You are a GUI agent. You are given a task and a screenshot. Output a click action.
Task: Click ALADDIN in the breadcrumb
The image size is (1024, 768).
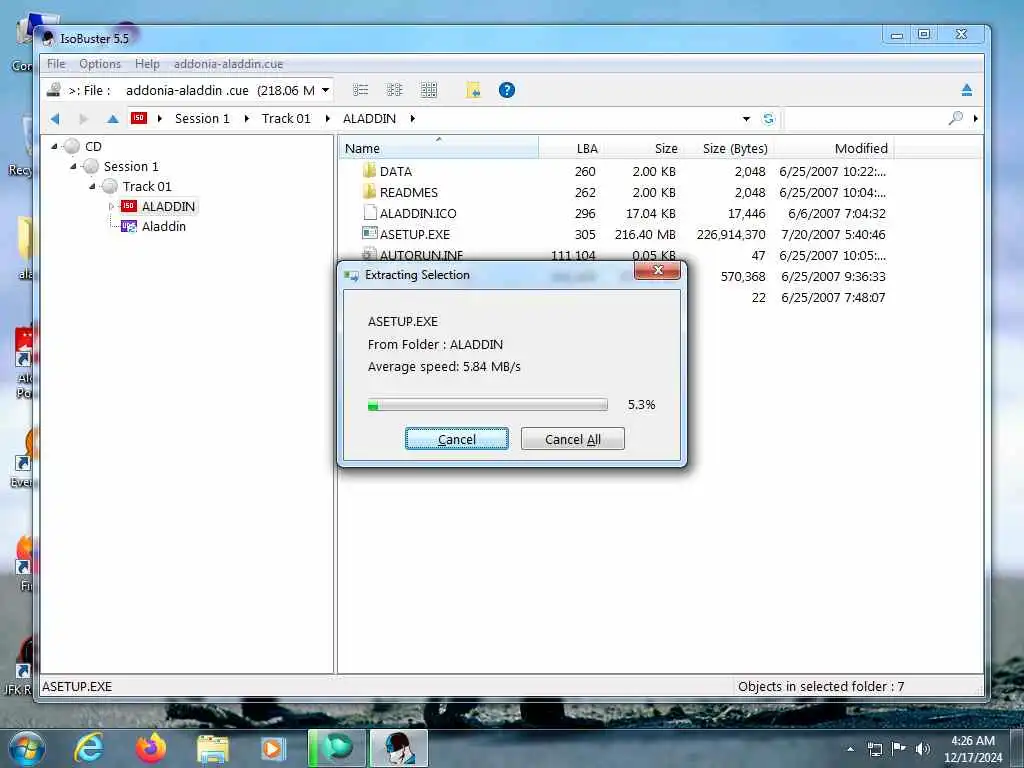pos(369,118)
